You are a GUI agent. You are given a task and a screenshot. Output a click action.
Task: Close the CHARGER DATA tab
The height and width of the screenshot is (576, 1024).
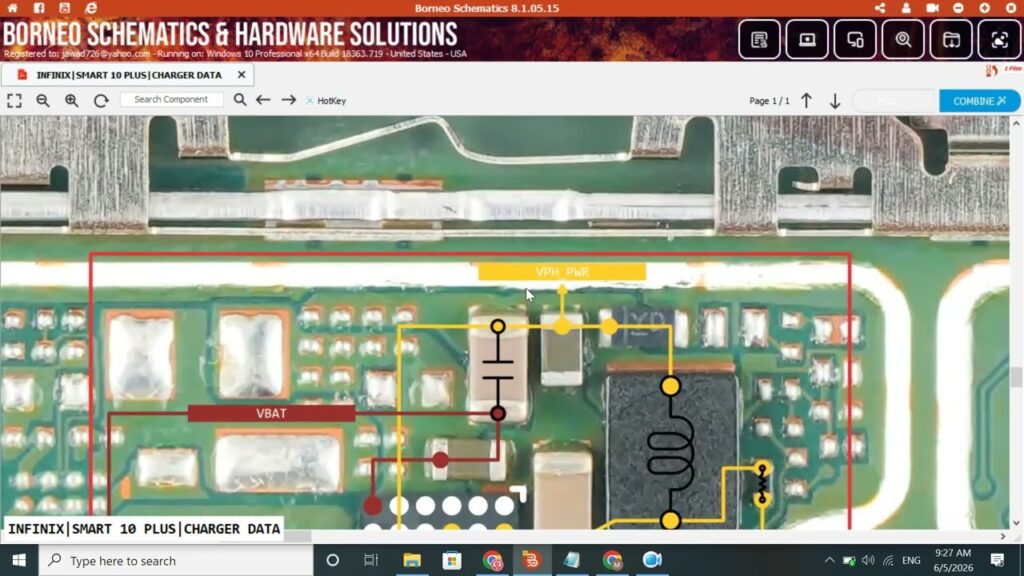242,74
